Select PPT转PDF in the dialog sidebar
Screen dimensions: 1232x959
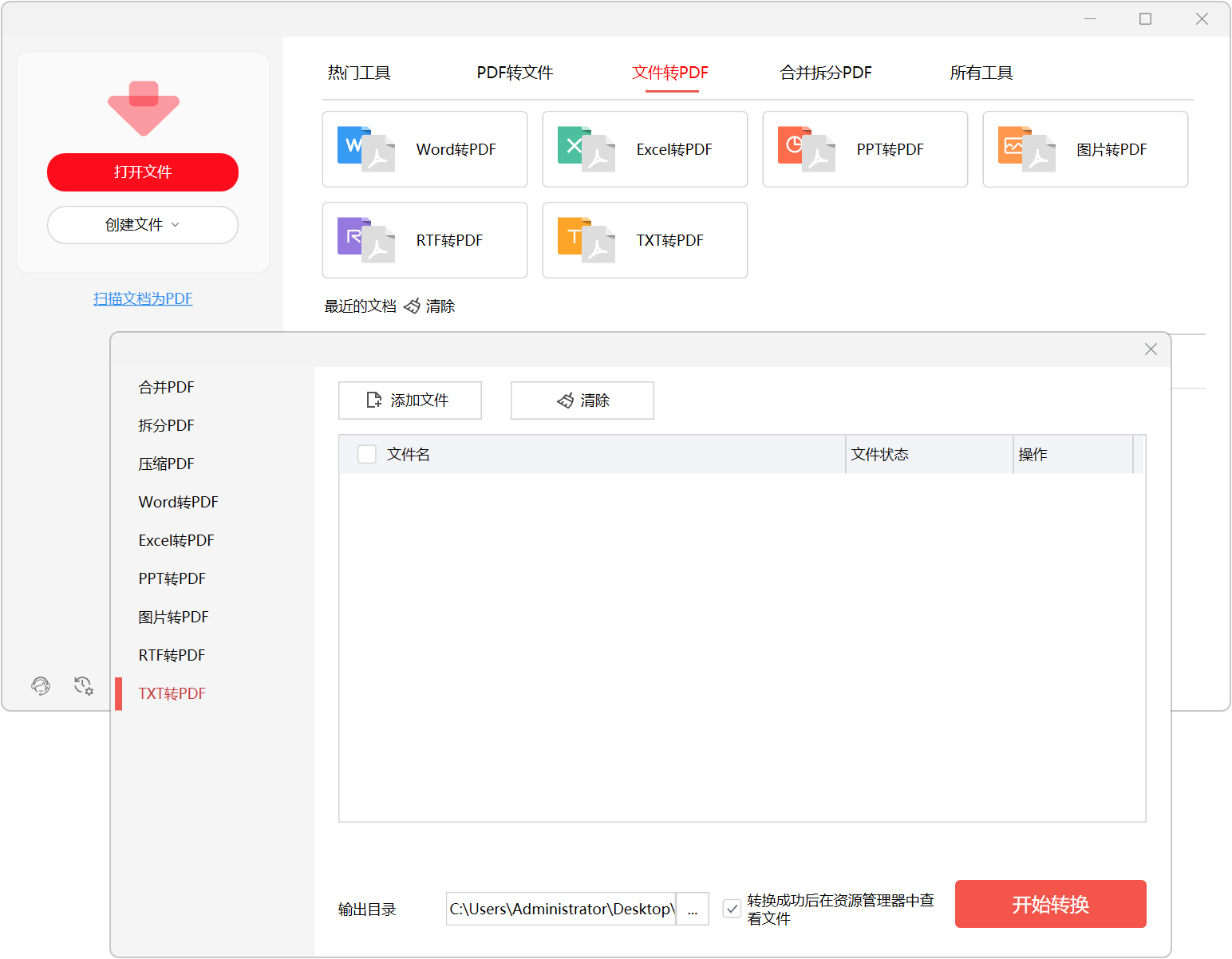172,579
